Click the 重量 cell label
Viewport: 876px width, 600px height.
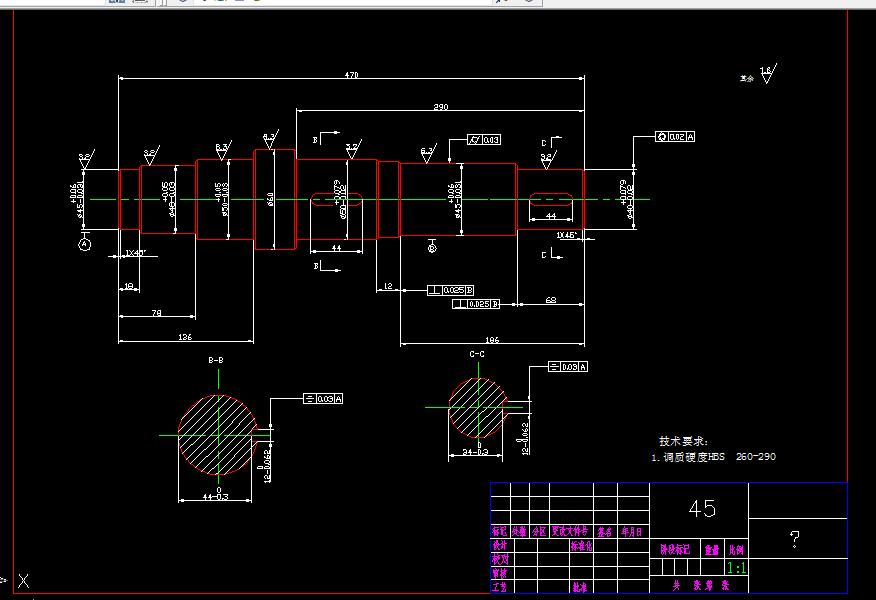pyautogui.click(x=712, y=550)
